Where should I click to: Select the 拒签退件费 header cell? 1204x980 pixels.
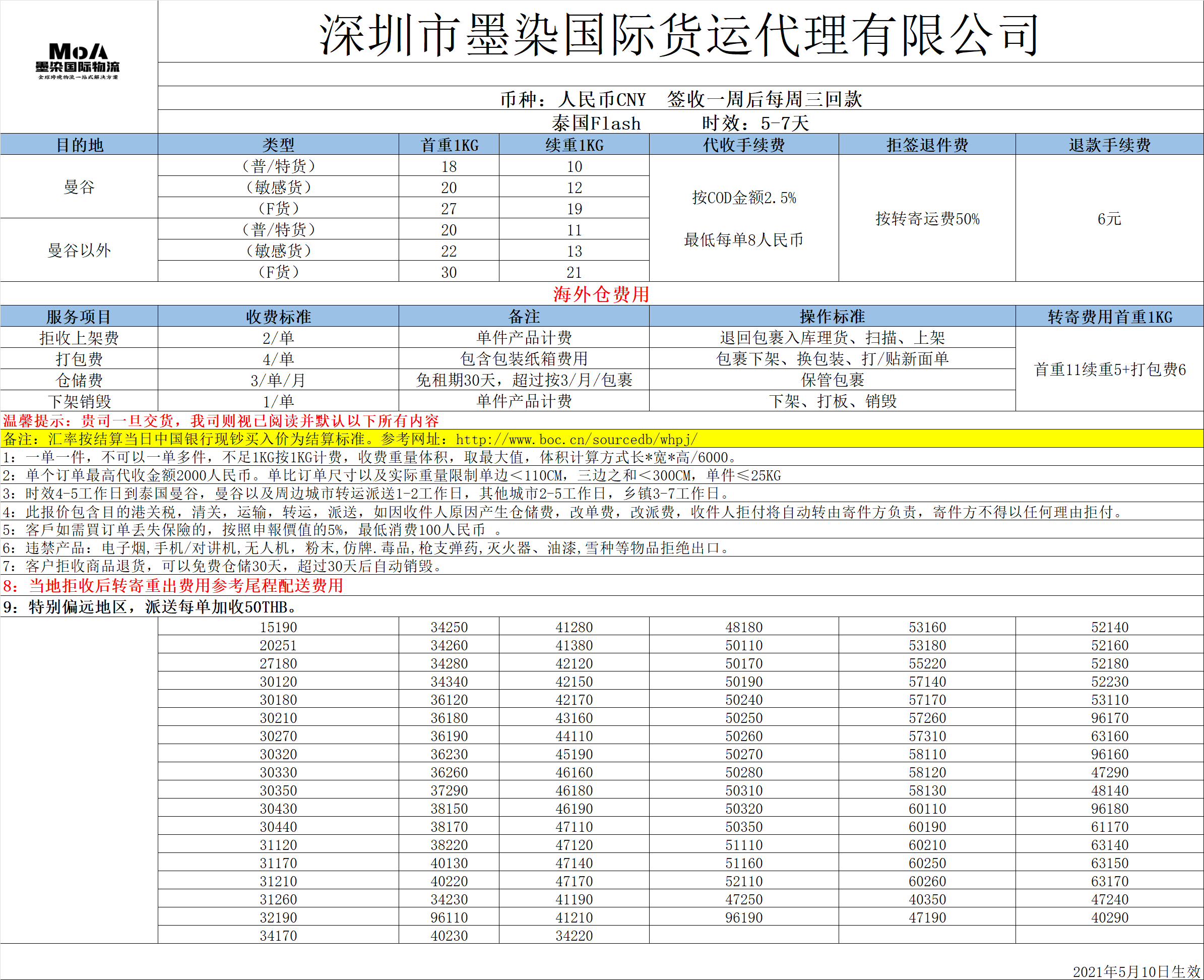(x=926, y=145)
